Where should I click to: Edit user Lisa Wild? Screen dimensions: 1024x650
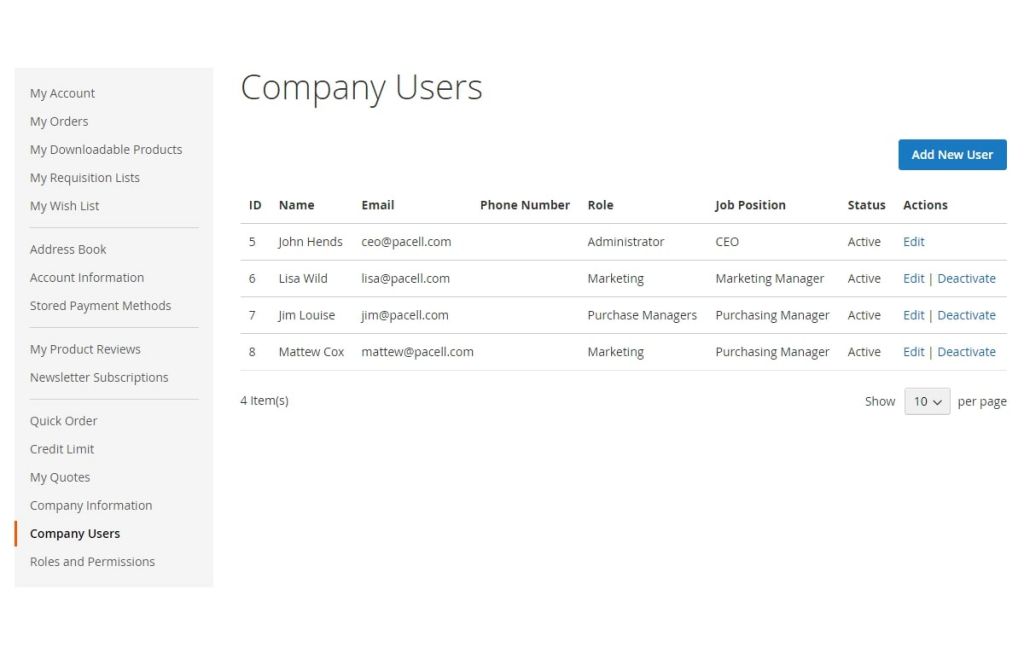tap(913, 278)
